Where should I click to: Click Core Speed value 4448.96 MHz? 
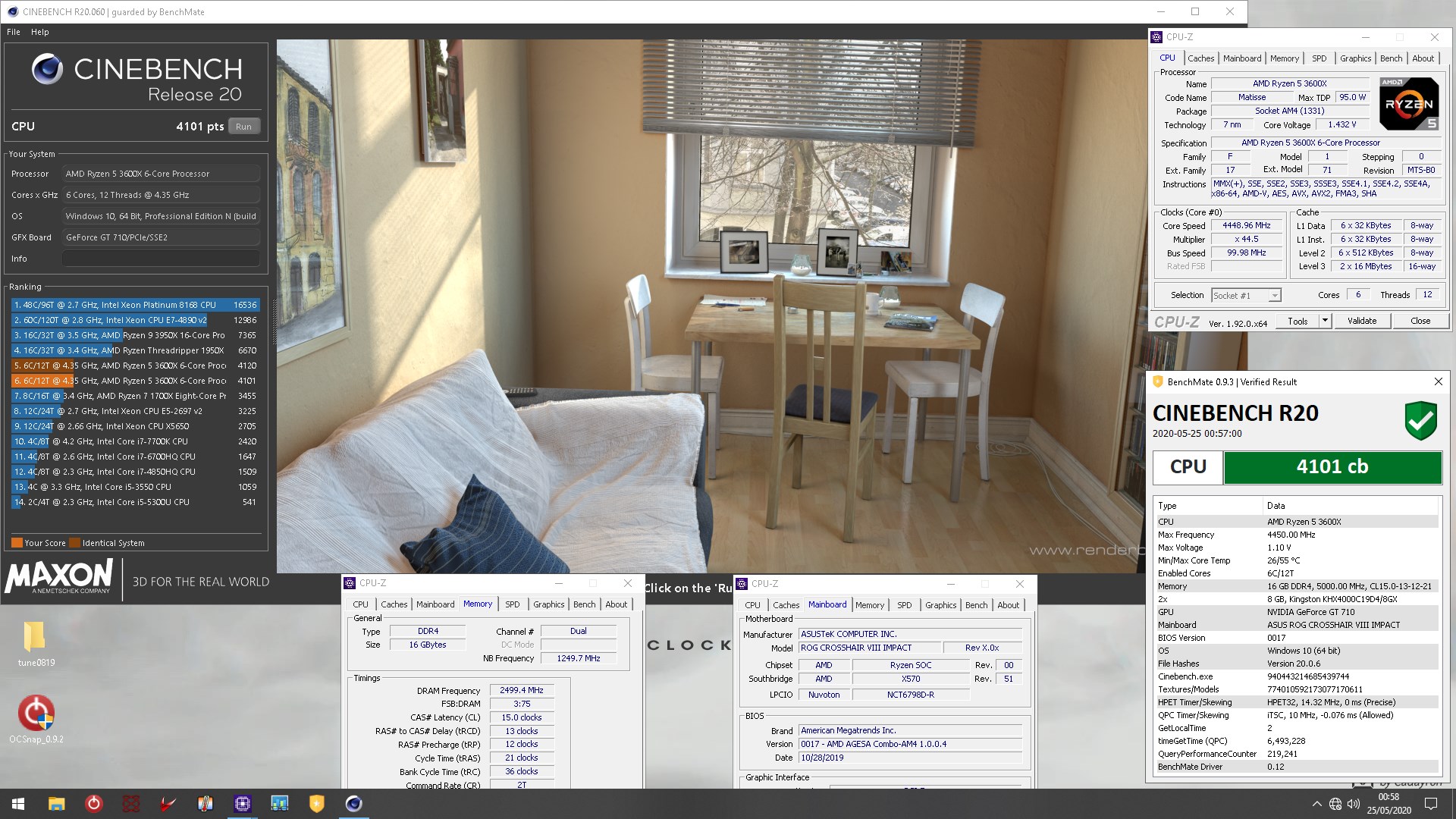(x=1247, y=225)
